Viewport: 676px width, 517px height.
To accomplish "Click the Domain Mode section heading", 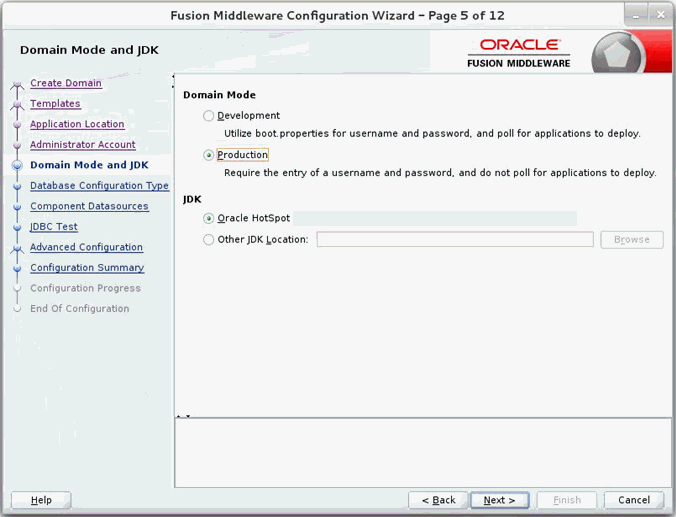I will pos(219,95).
